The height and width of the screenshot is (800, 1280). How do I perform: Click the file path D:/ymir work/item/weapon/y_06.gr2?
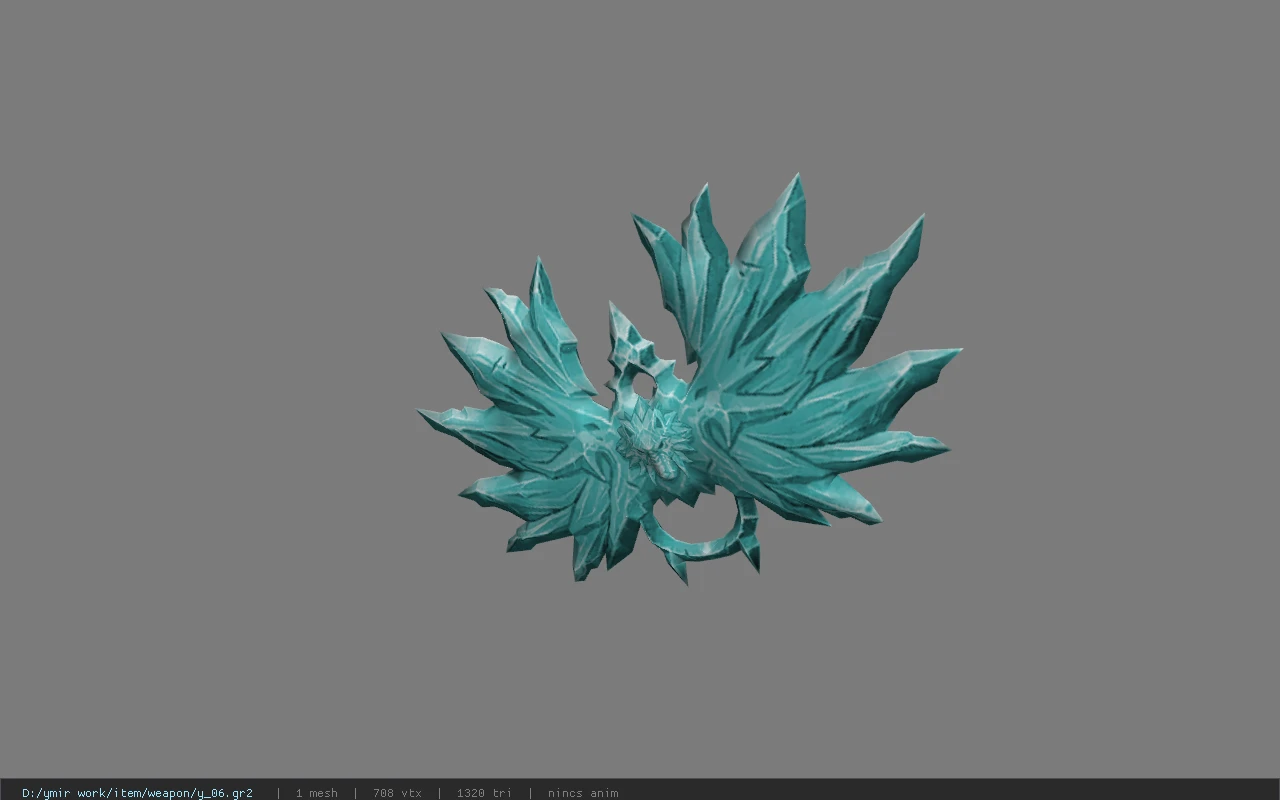coord(137,793)
